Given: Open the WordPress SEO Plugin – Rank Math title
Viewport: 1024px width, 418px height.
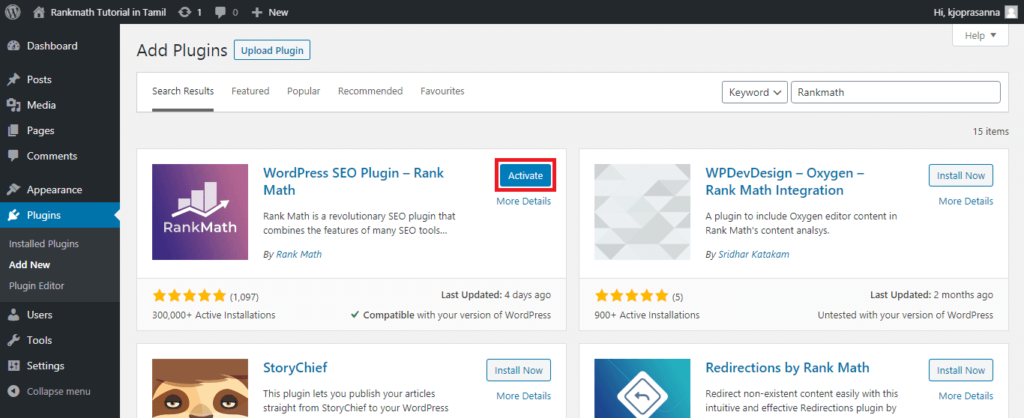Looking at the screenshot, I should (x=353, y=182).
